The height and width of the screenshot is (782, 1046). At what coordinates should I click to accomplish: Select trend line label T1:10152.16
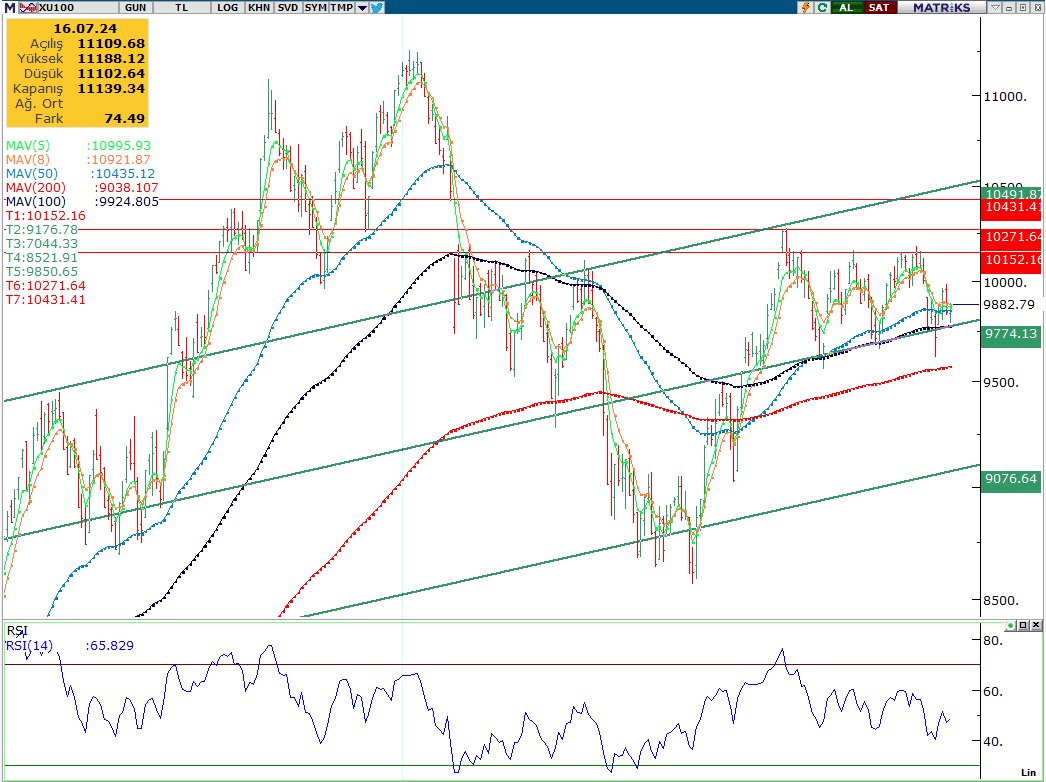pyautogui.click(x=45, y=216)
